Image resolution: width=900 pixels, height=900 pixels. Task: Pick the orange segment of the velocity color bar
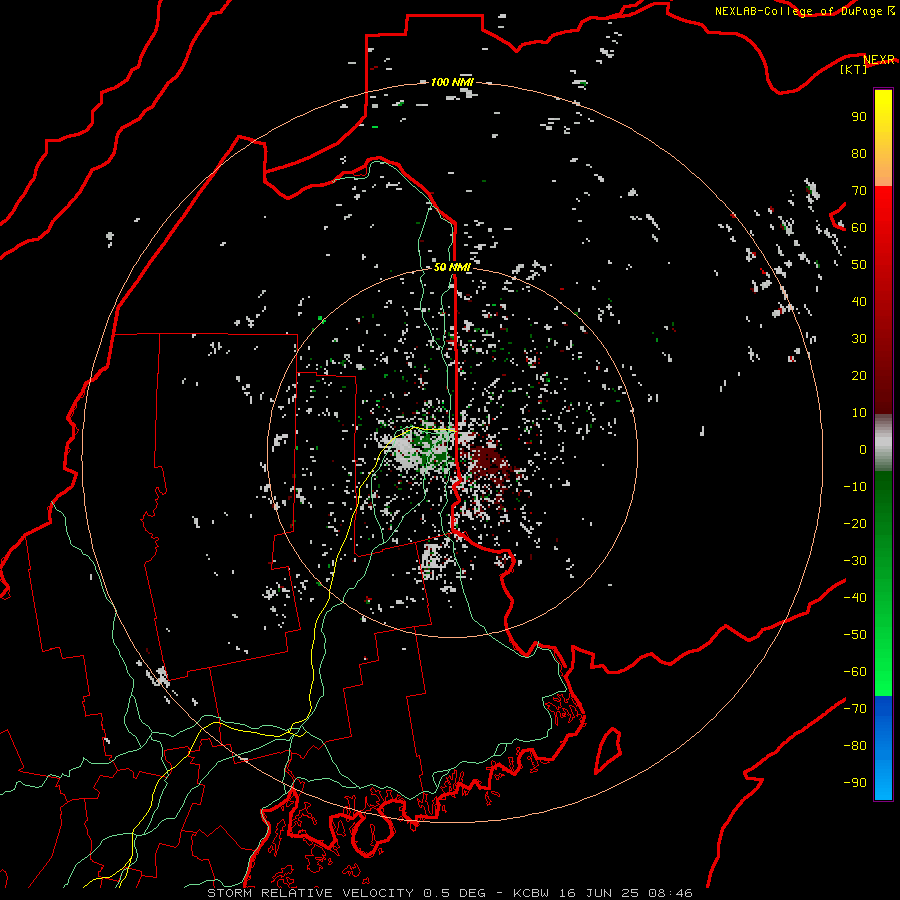[883, 166]
